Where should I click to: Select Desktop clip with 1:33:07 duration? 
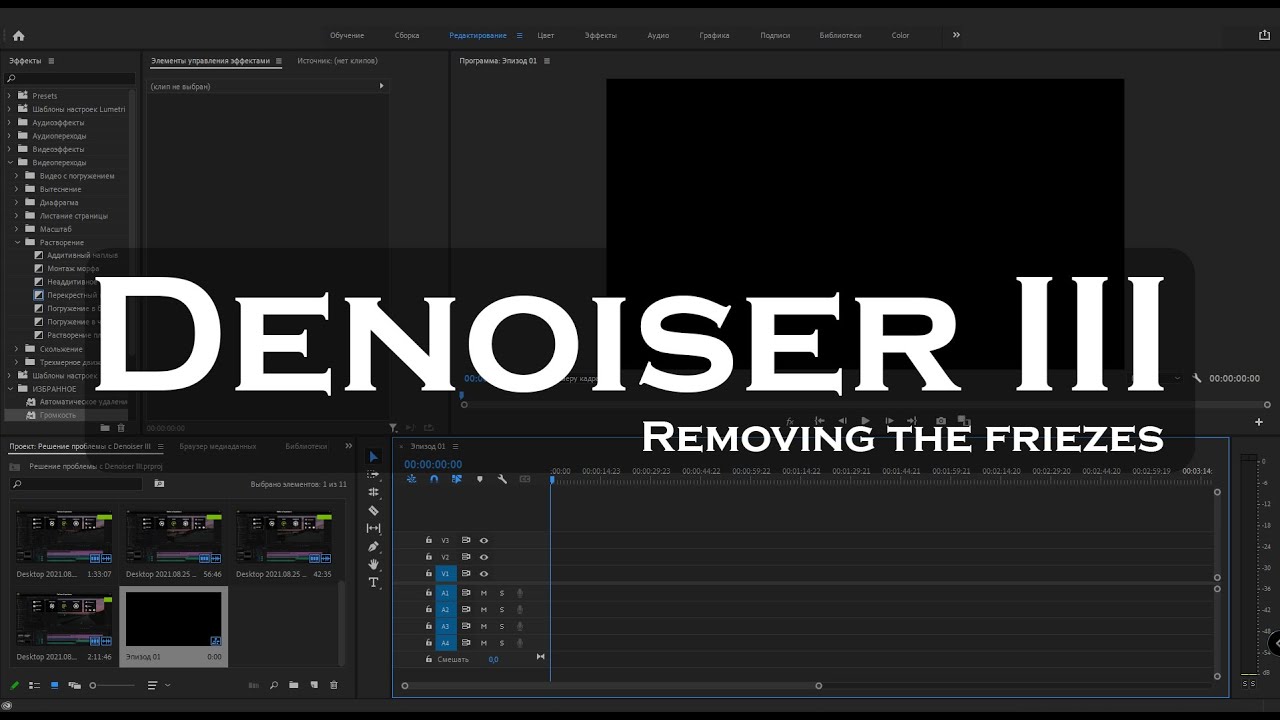coord(64,538)
